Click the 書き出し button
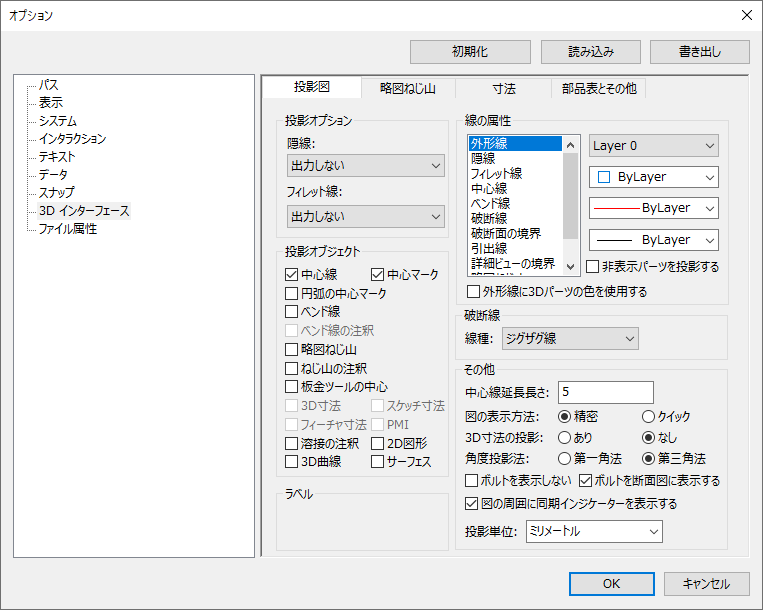763x610 pixels. 700,52
